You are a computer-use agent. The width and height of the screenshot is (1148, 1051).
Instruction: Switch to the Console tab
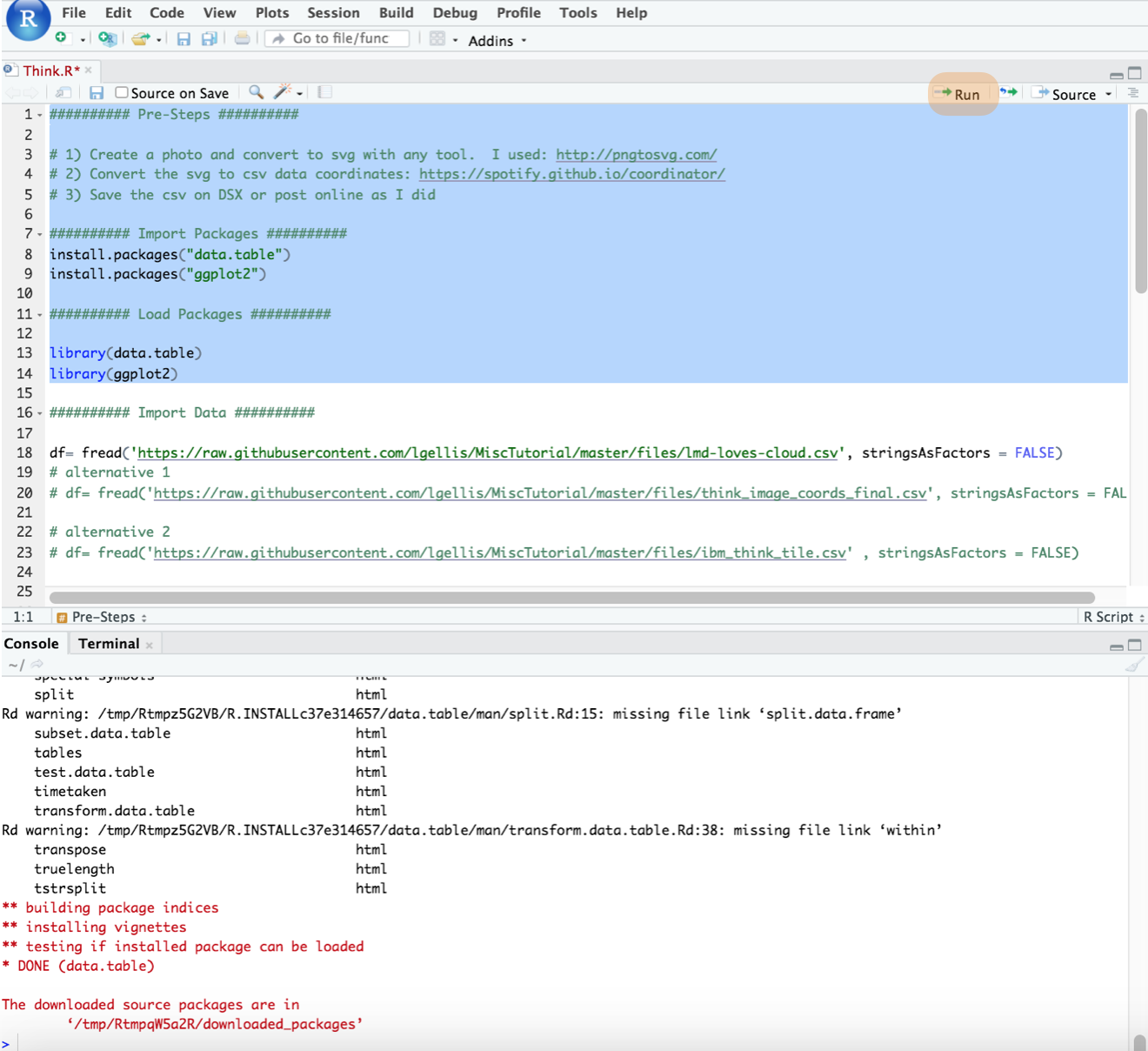pyautogui.click(x=31, y=644)
